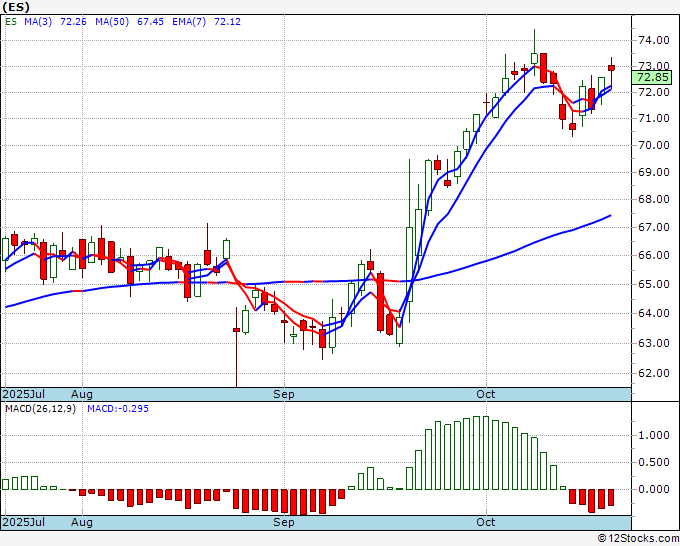Click the Oct label on price chart axis
Screen dimensions: 680x546
[486, 394]
